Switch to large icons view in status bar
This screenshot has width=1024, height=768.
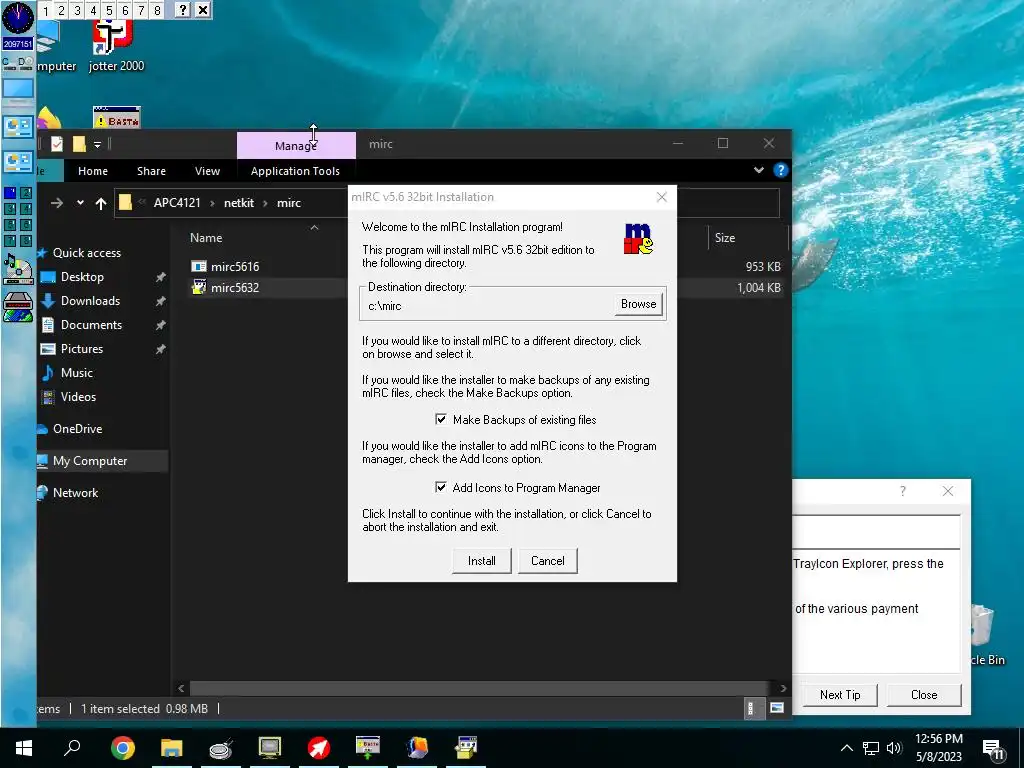click(776, 708)
